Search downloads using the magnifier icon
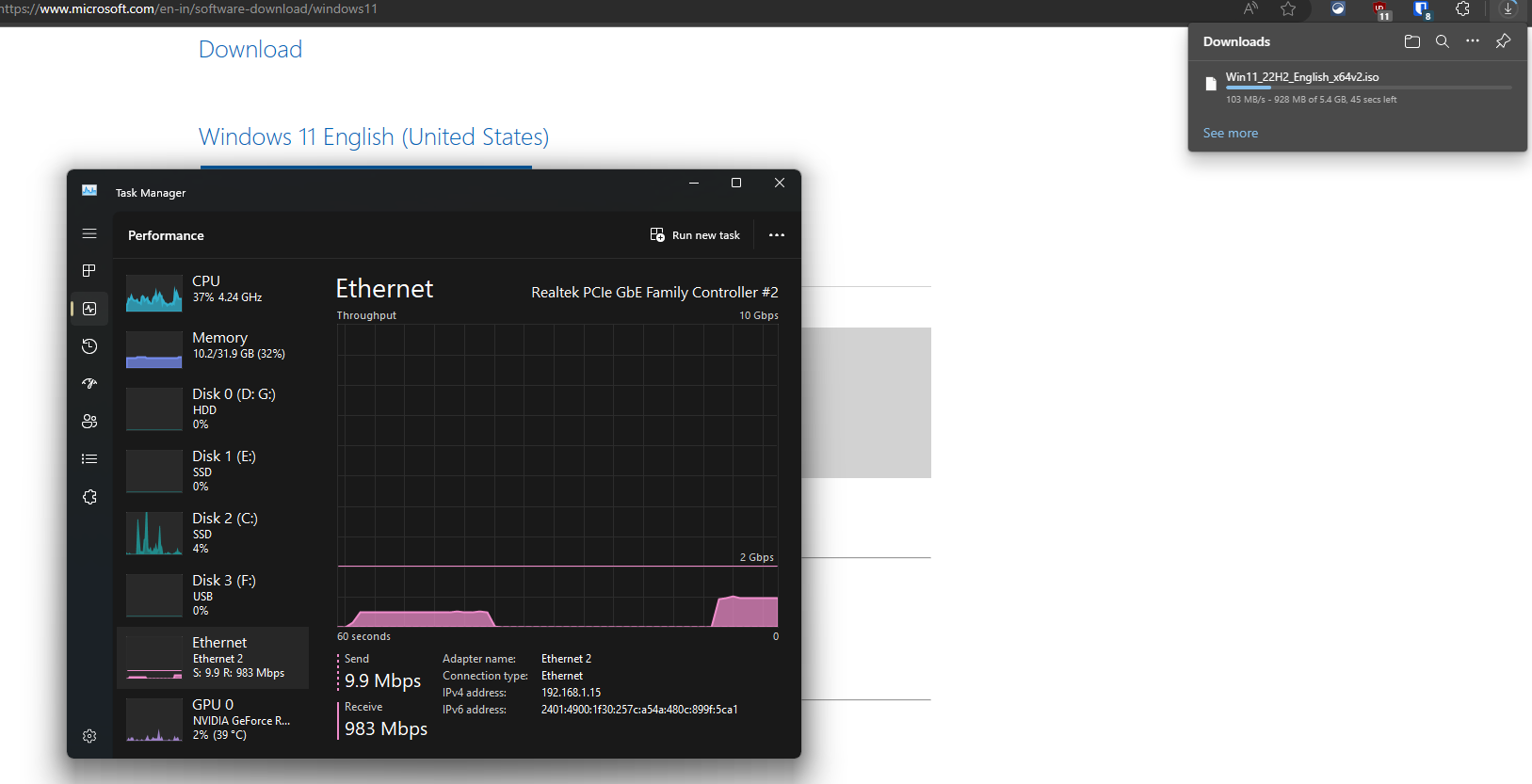The image size is (1532, 784). point(1442,41)
